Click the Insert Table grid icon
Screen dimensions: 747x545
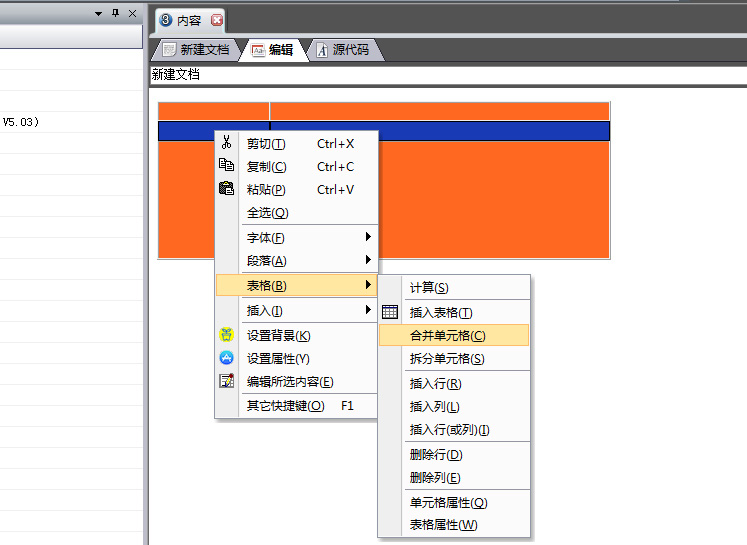390,312
